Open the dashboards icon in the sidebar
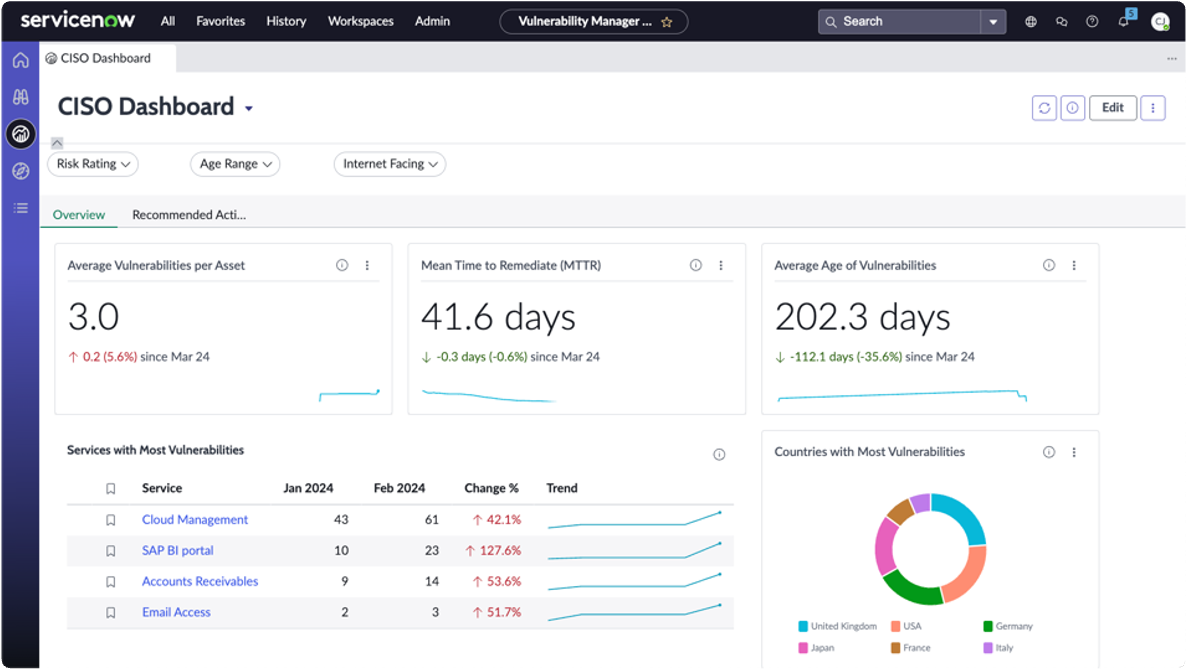Viewport: 1188px width, 669px height. tap(20, 134)
